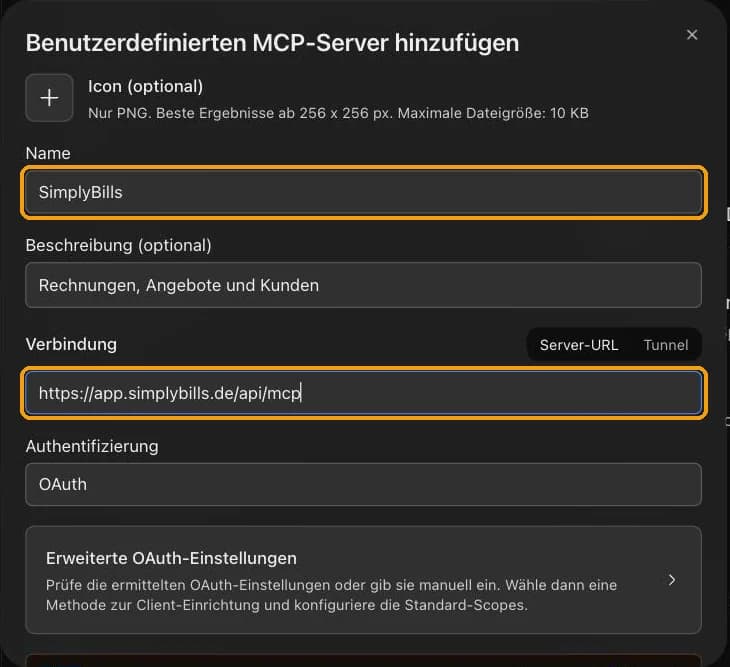The height and width of the screenshot is (667, 730).
Task: Click the Beschreibung (optional) label
Action: pyautogui.click(x=118, y=245)
